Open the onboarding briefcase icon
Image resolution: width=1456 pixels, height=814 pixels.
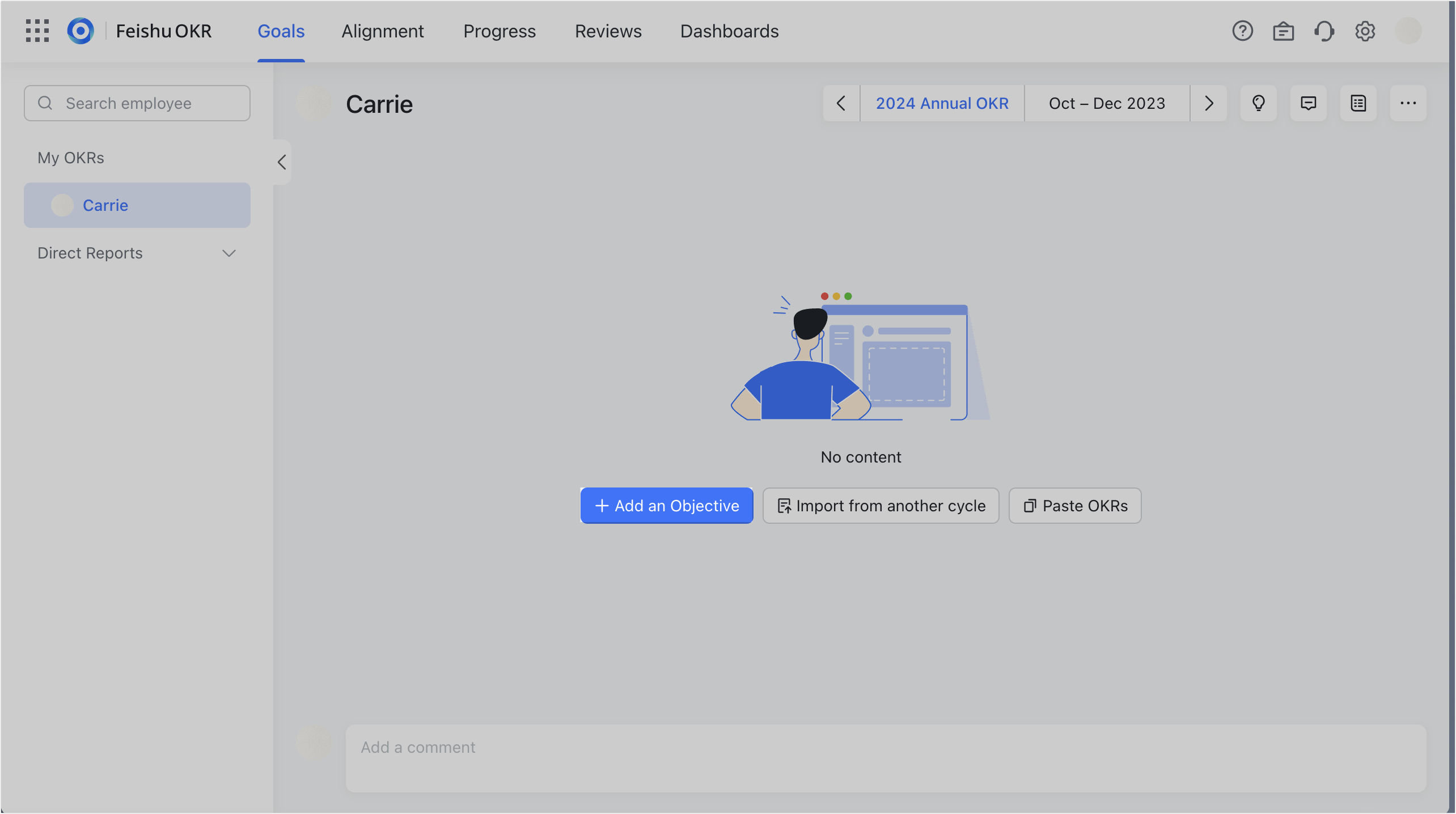pos(1284,31)
